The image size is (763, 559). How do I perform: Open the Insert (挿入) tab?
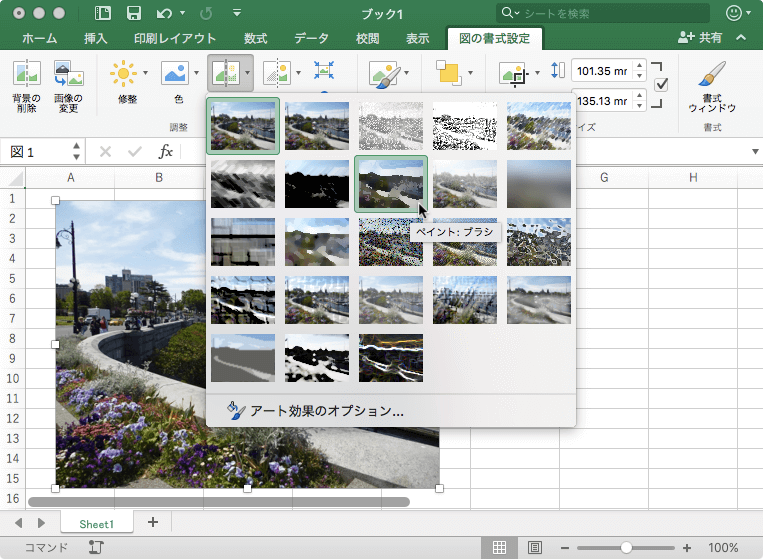[95, 38]
